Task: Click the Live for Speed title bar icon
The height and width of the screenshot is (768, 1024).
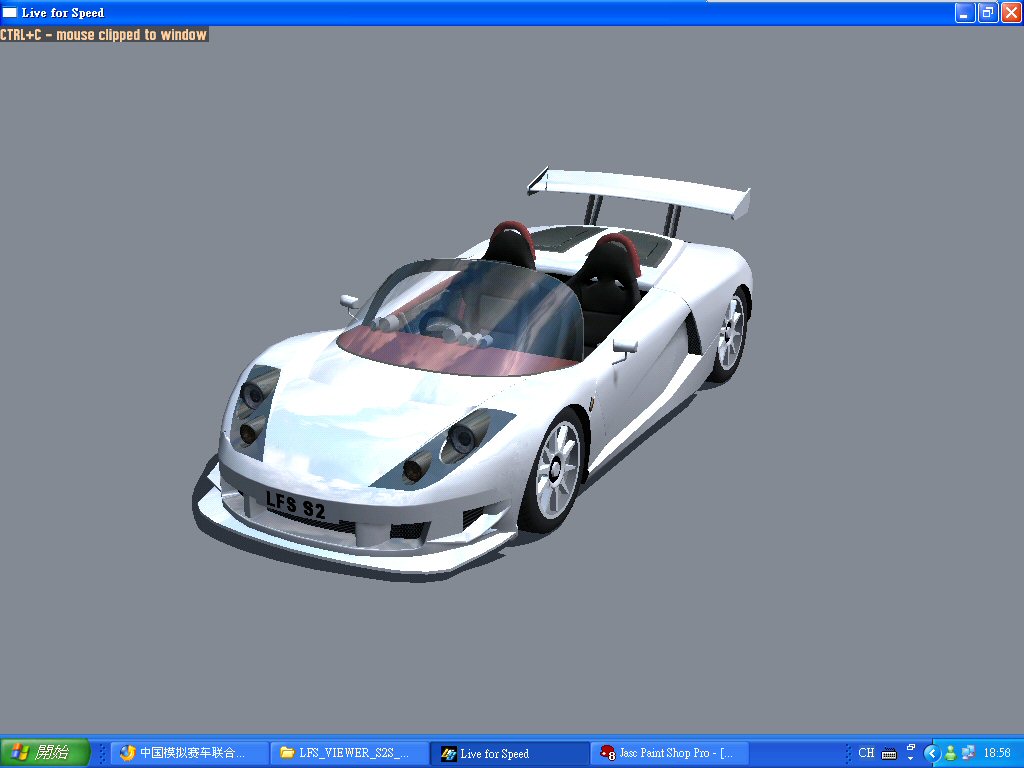Action: (10, 12)
